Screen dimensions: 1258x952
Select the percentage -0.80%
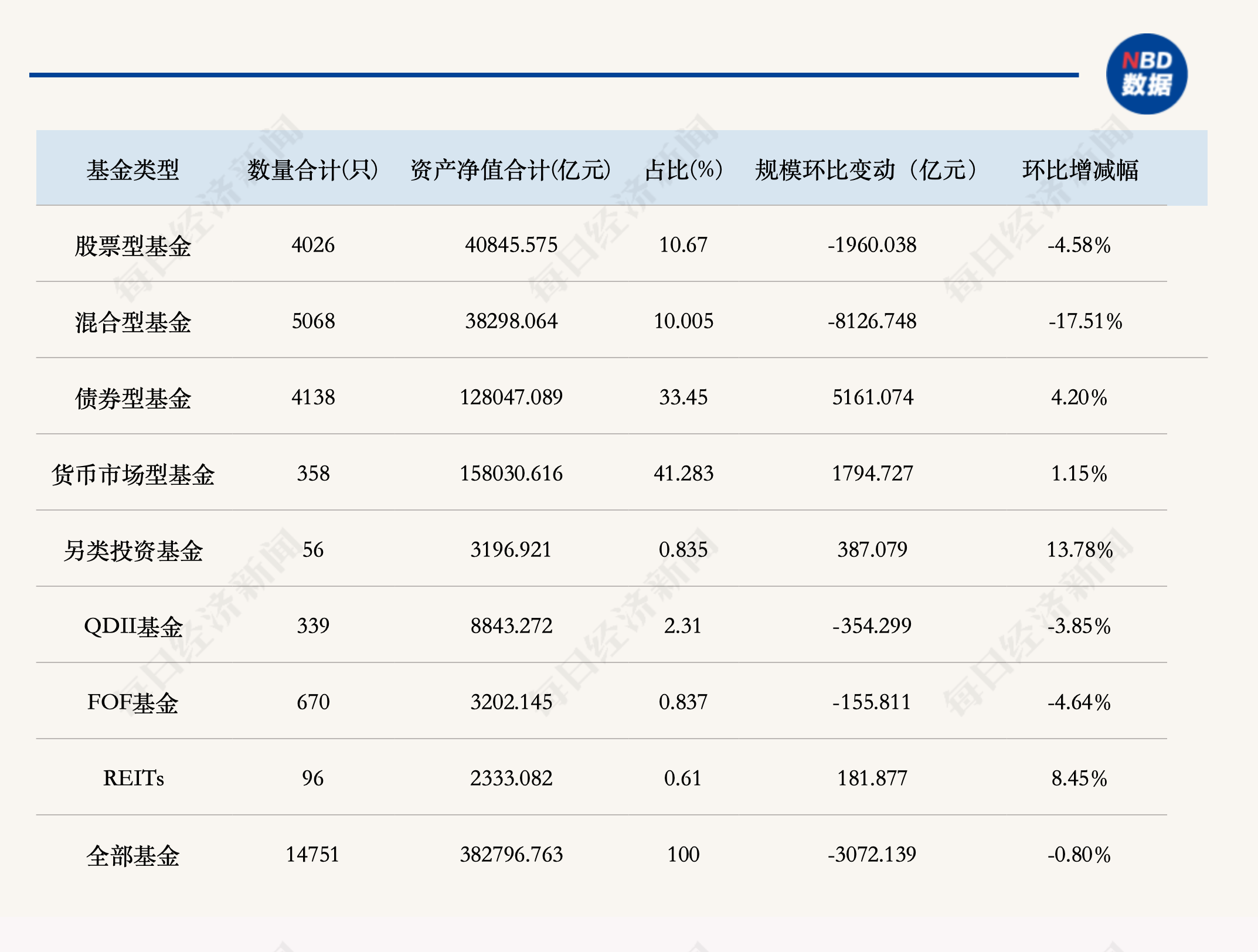1079,854
